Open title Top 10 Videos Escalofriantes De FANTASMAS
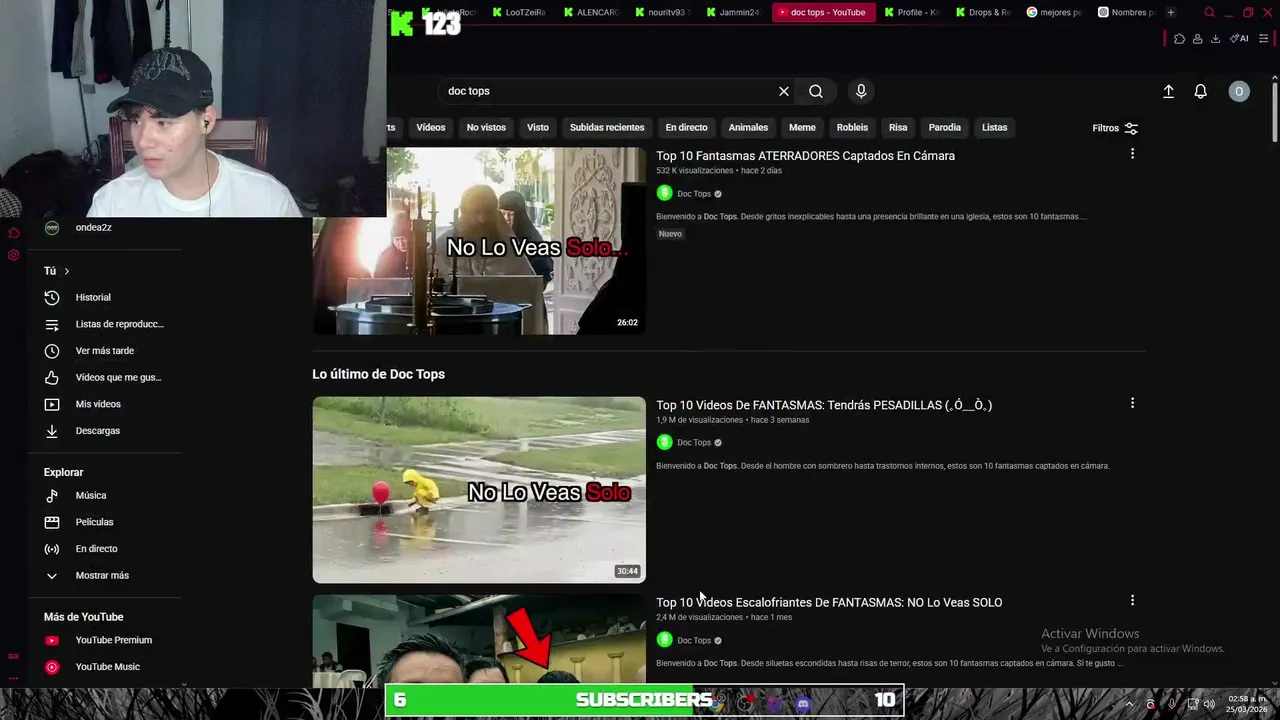This screenshot has width=1280, height=720. [829, 602]
